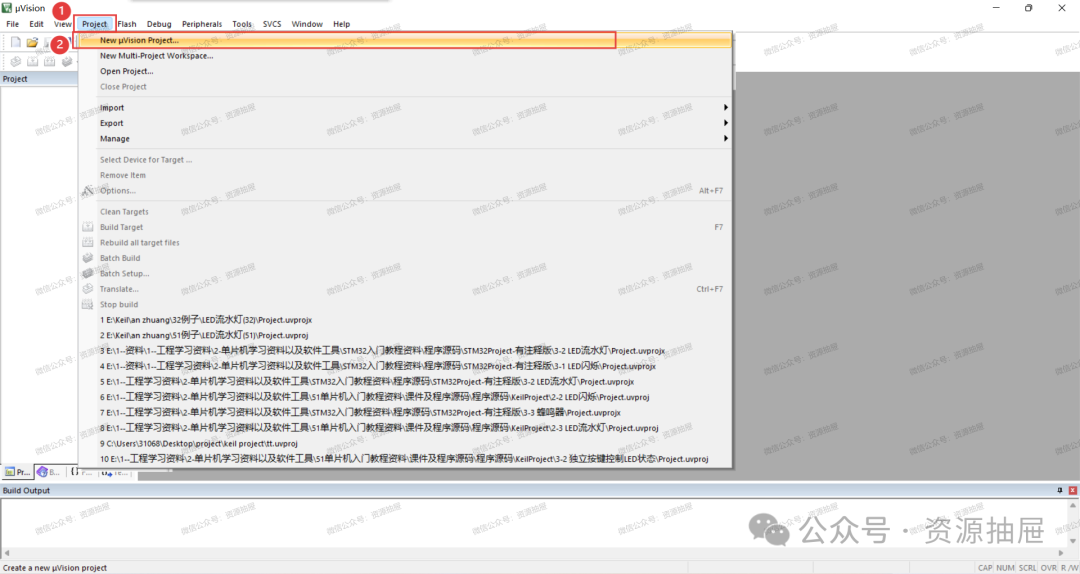Open the Flash menu
1080x574 pixels.
click(x=127, y=24)
